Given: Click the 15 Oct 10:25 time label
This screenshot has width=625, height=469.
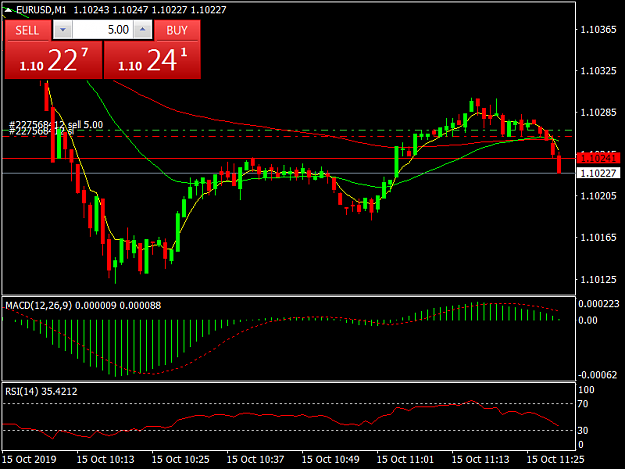Looking at the screenshot, I should [x=181, y=459].
